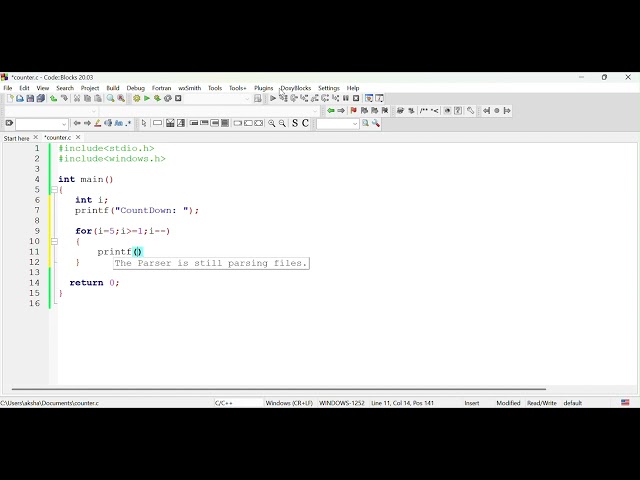The image size is (640, 480).
Task: Click the Windows (CR+LF) status bar entry
Action: point(289,403)
